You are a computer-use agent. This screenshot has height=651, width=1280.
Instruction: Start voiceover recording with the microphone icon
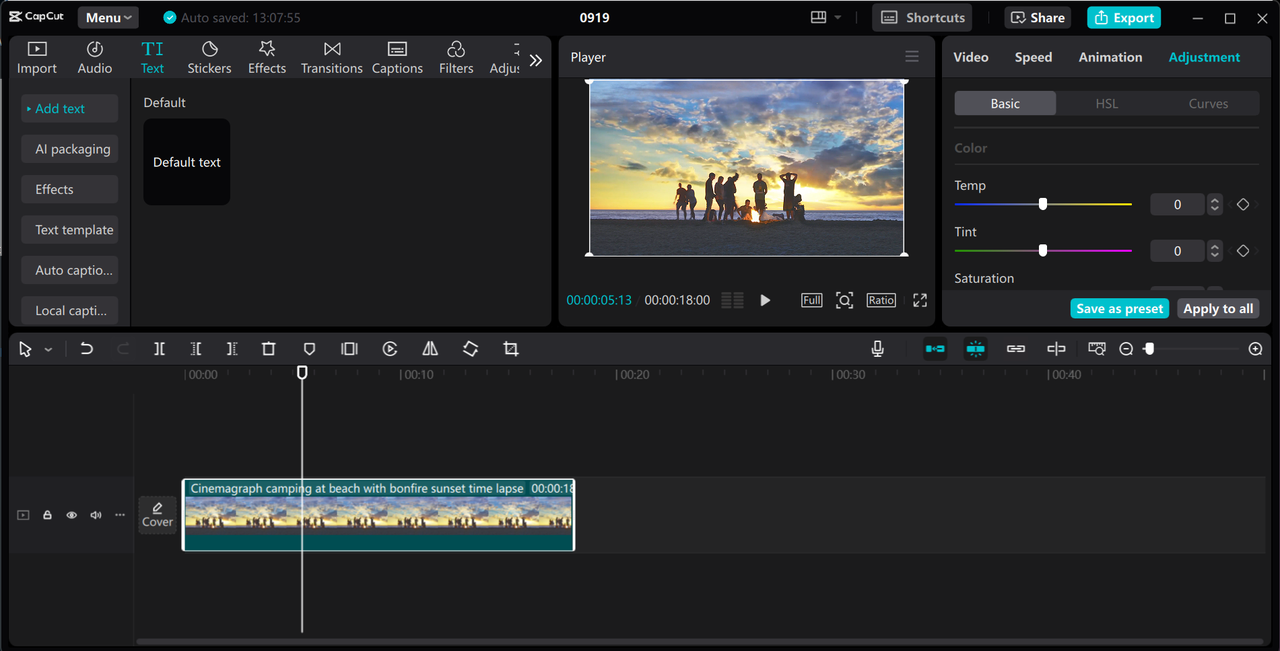click(x=877, y=349)
